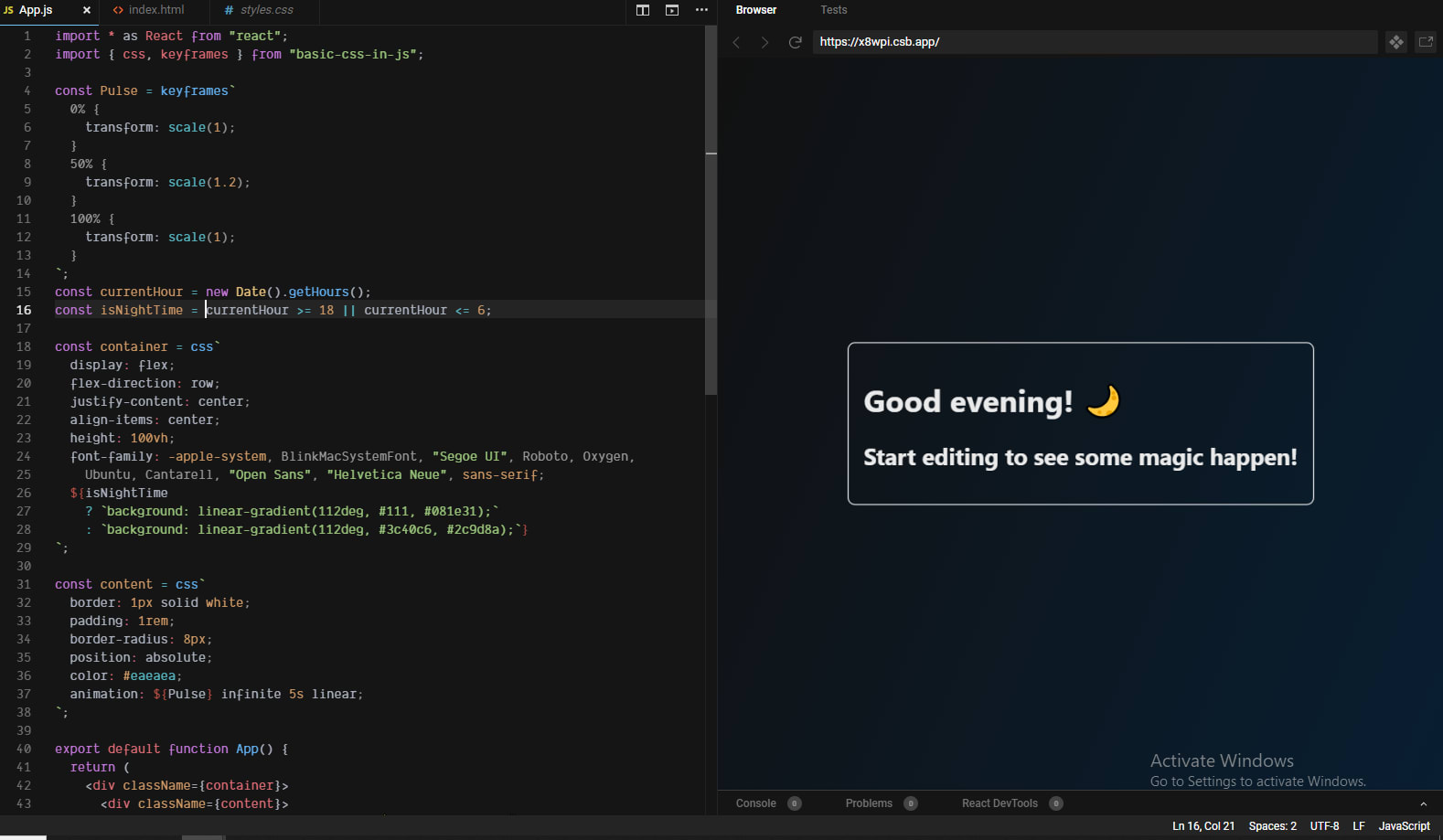Click "100vh" value on line 23
This screenshot has width=1443, height=840.
tap(149, 438)
